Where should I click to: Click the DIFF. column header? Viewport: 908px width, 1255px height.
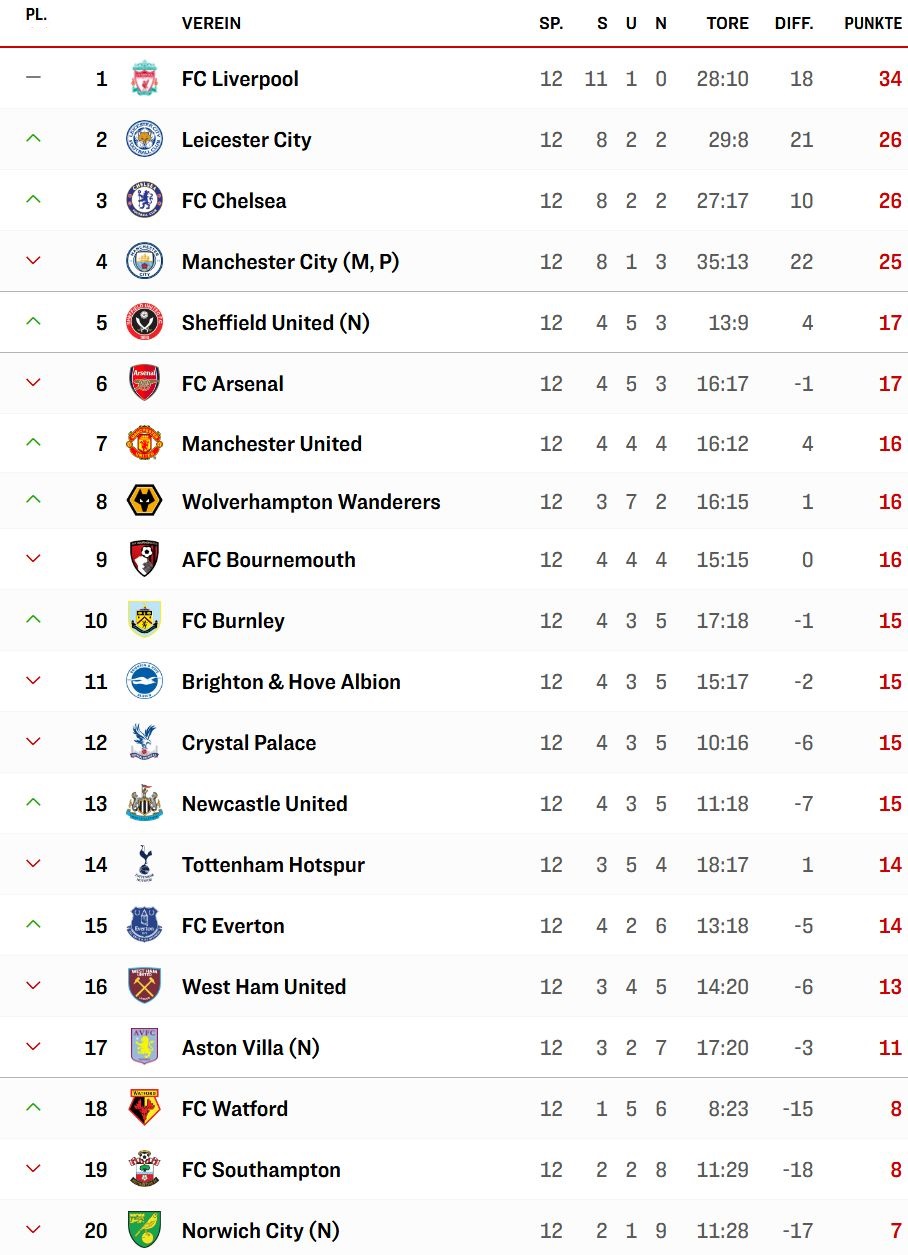pyautogui.click(x=794, y=23)
